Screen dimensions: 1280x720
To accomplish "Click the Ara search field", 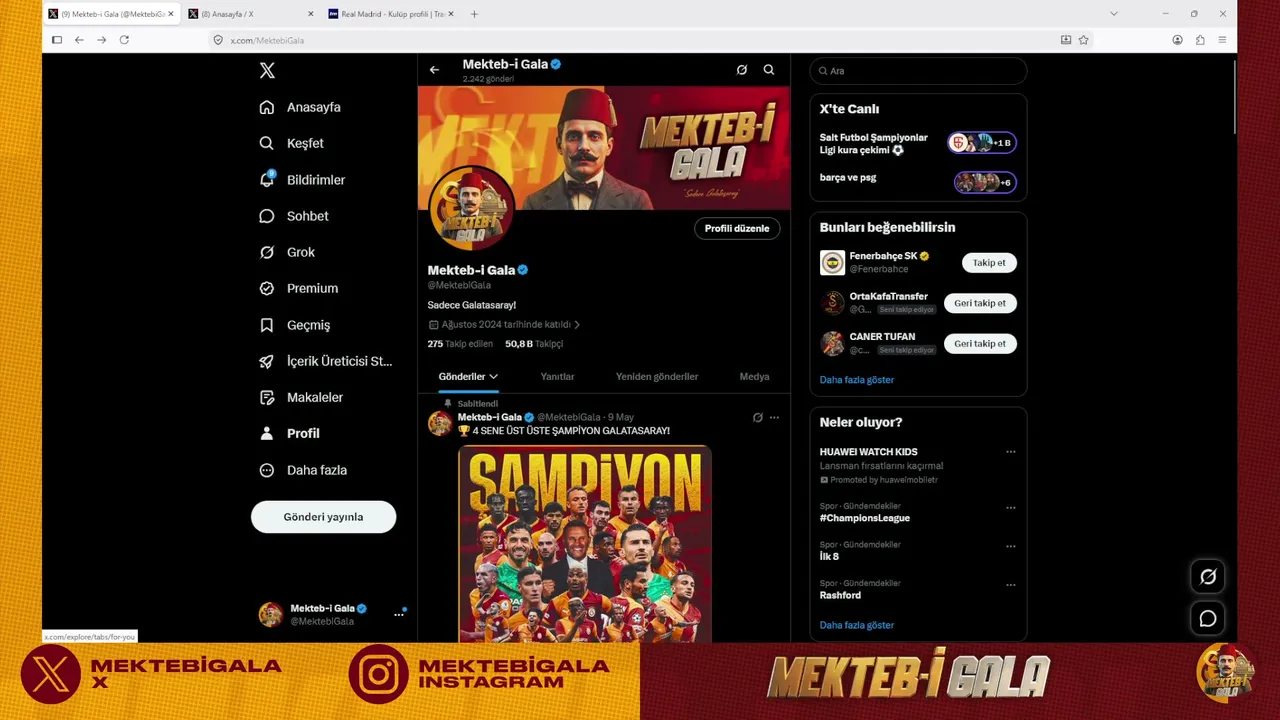I will (918, 71).
